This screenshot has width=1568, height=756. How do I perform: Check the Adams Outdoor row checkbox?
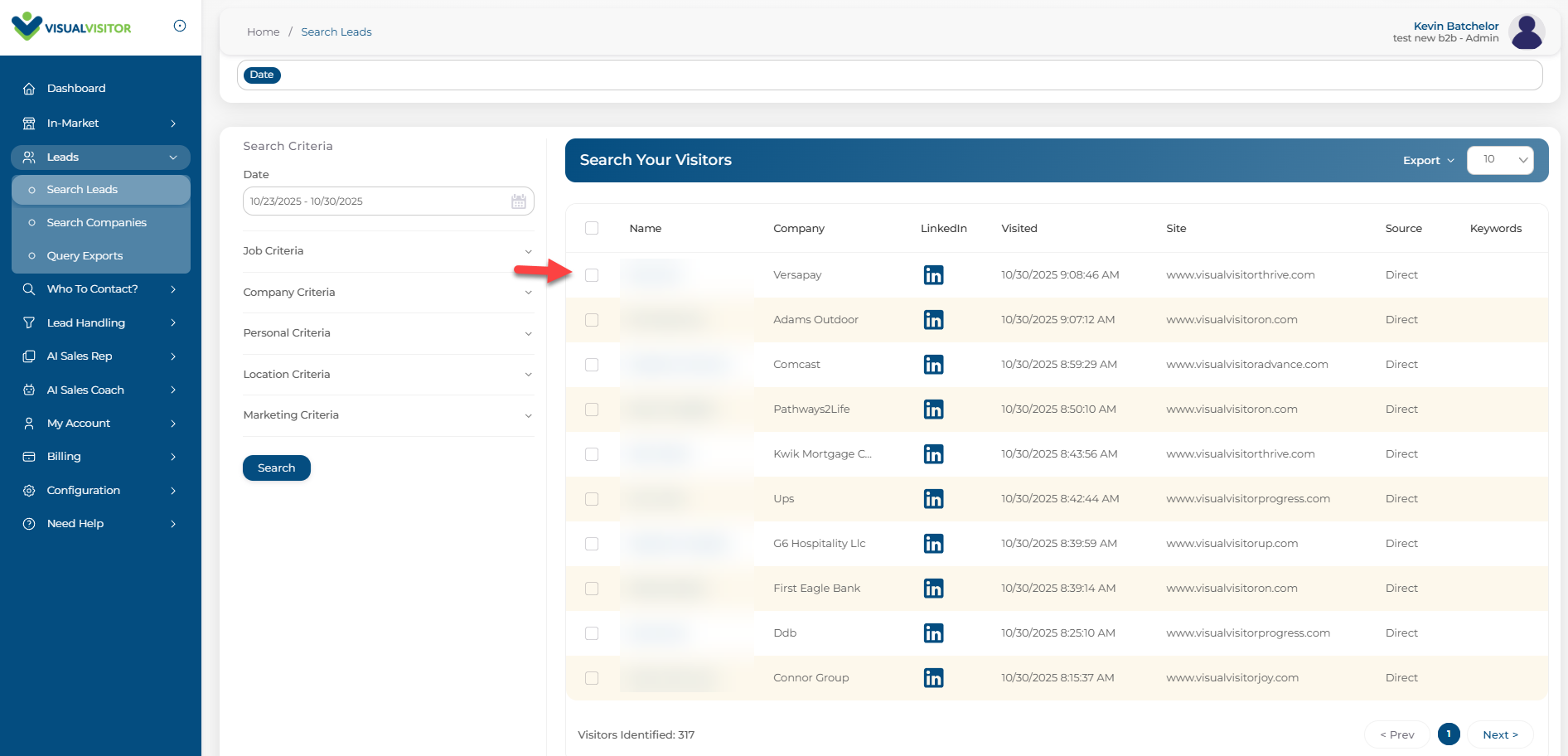592,320
